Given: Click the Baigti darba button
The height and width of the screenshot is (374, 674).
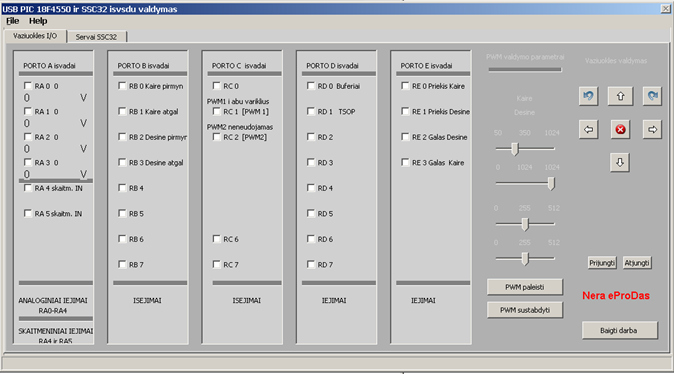Looking at the screenshot, I should point(619,330).
